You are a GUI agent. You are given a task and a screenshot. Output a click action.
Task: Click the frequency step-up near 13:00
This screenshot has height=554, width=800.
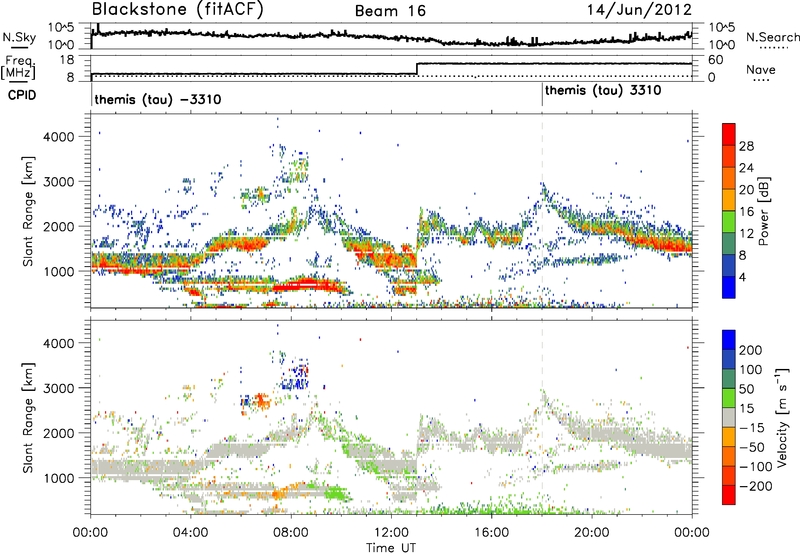pos(417,69)
